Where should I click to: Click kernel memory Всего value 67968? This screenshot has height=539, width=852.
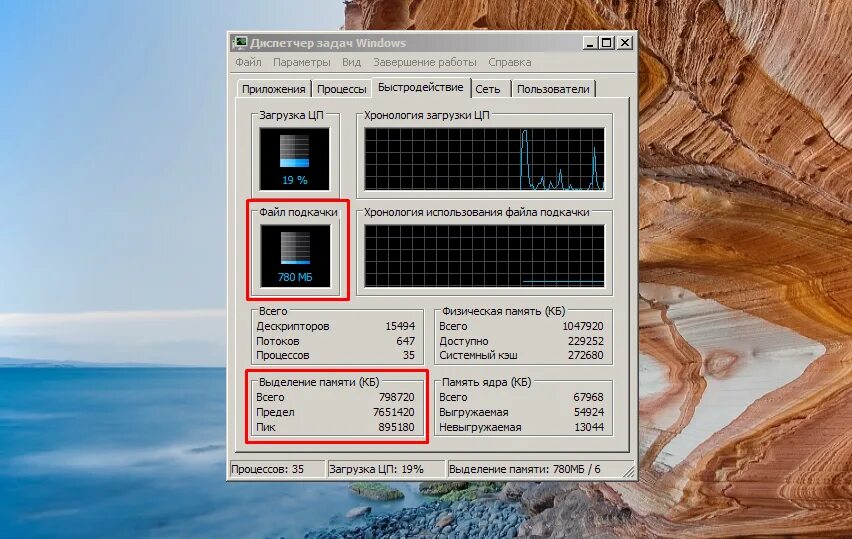588,397
